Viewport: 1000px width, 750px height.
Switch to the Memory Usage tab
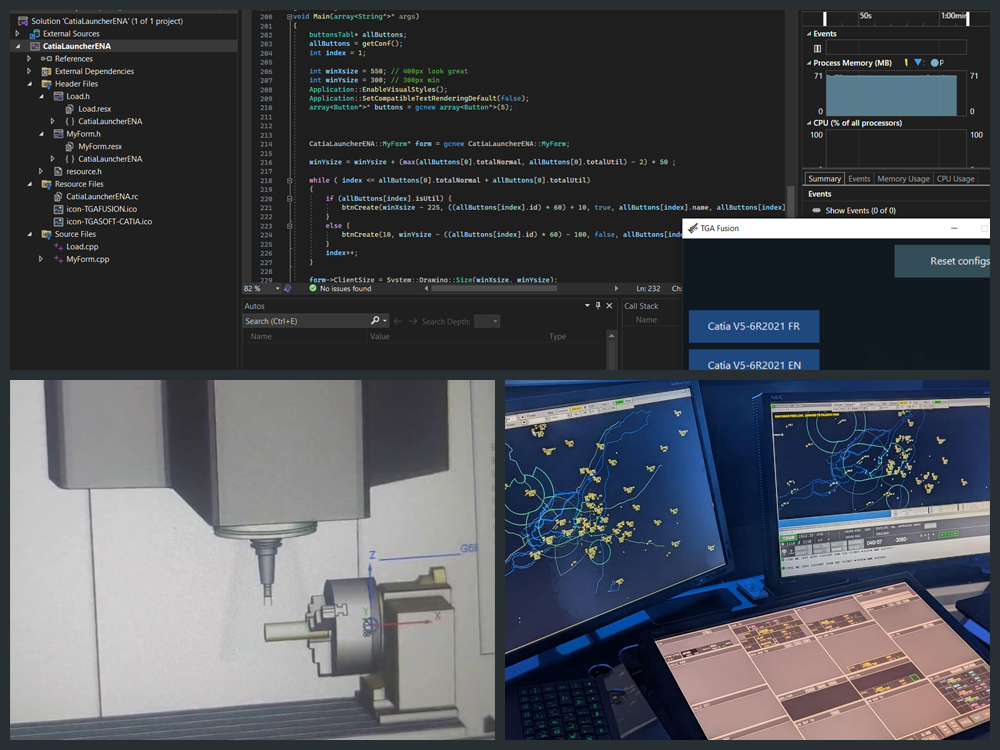click(903, 179)
